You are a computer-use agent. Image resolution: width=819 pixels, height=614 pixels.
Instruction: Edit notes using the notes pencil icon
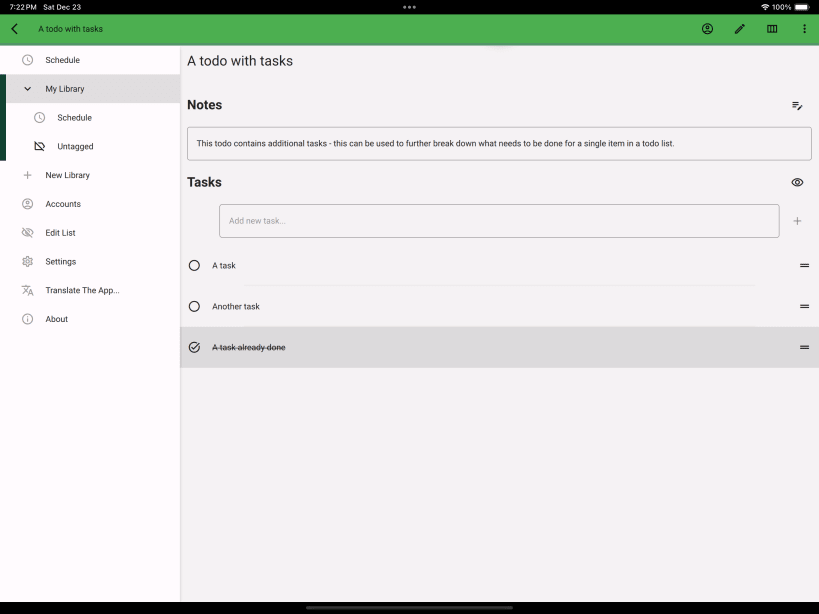[797, 106]
